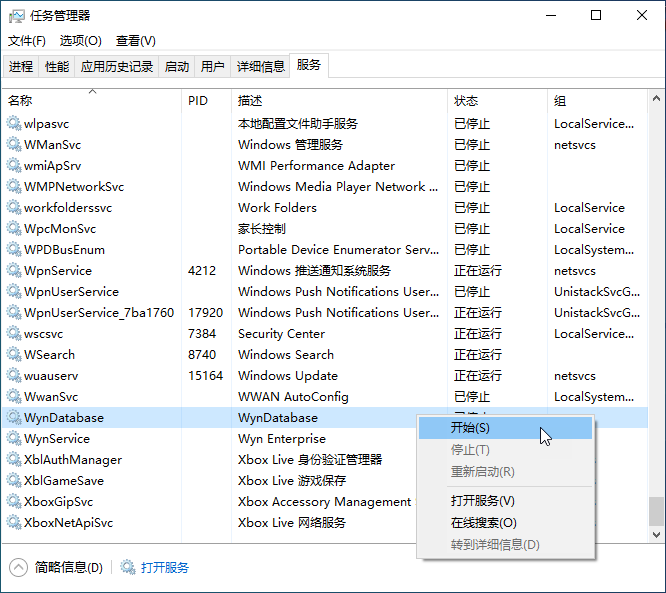The width and height of the screenshot is (666, 593).
Task: Click the Task Manager title bar icon
Action: pyautogui.click(x=17, y=16)
